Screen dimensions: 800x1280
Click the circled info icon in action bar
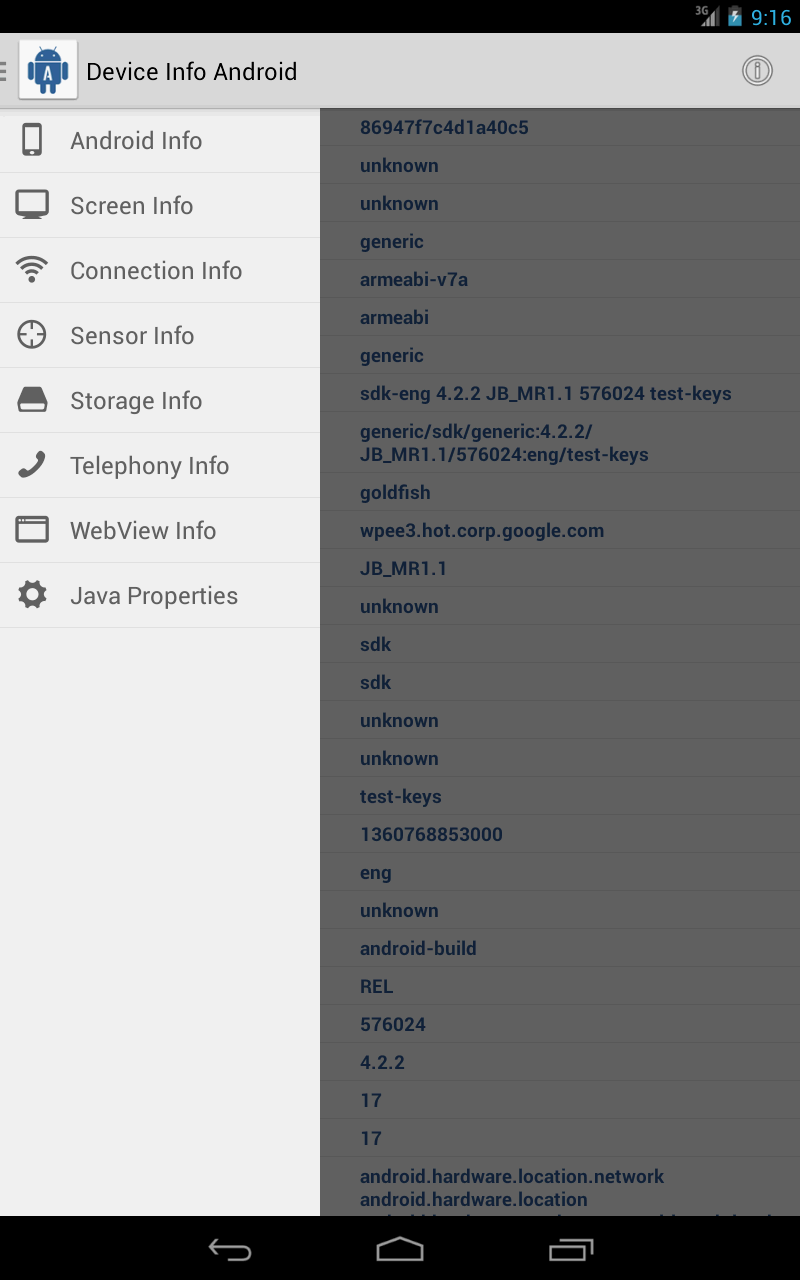(757, 70)
